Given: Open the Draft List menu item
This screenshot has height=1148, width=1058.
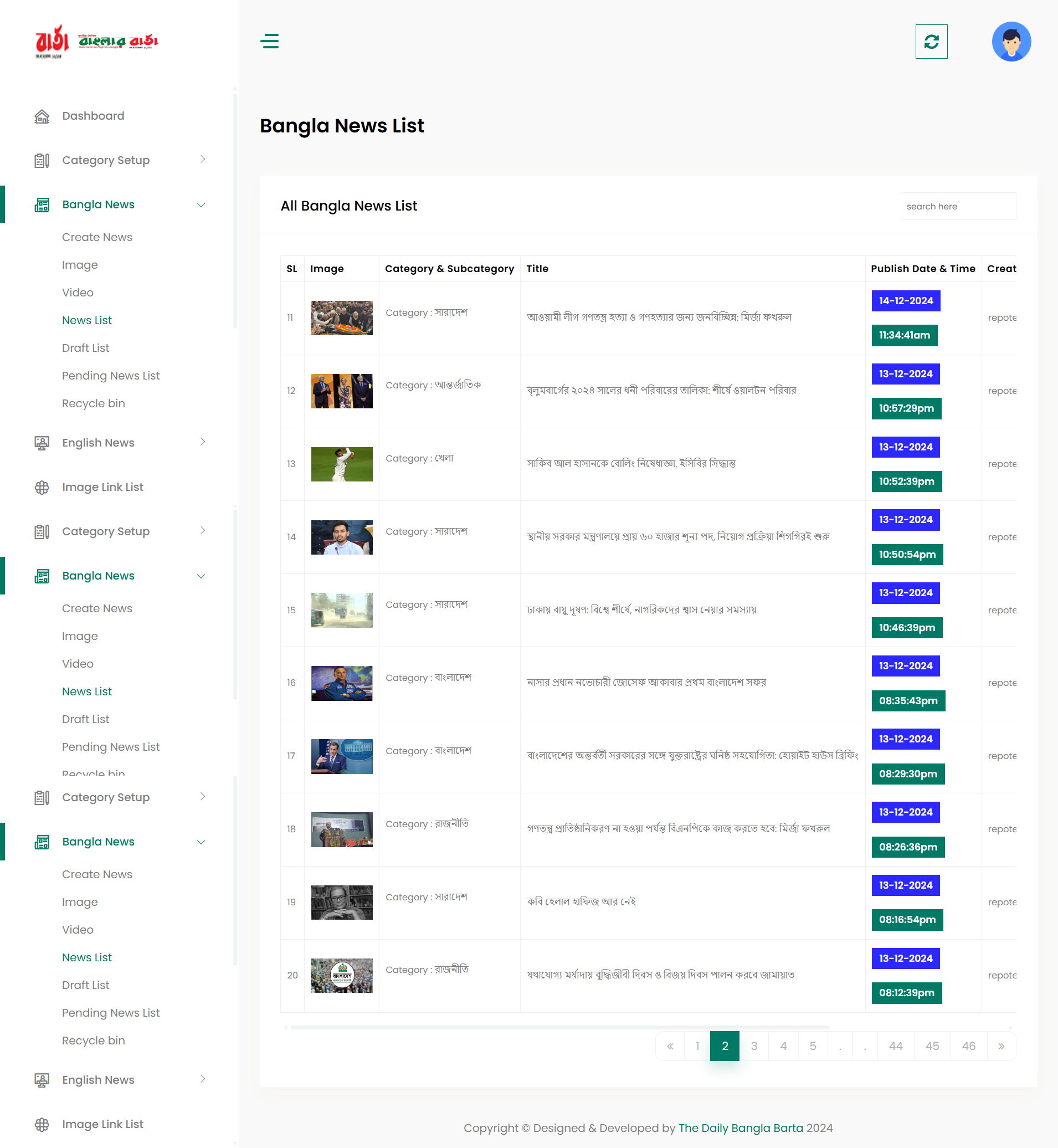Looking at the screenshot, I should pos(85,348).
